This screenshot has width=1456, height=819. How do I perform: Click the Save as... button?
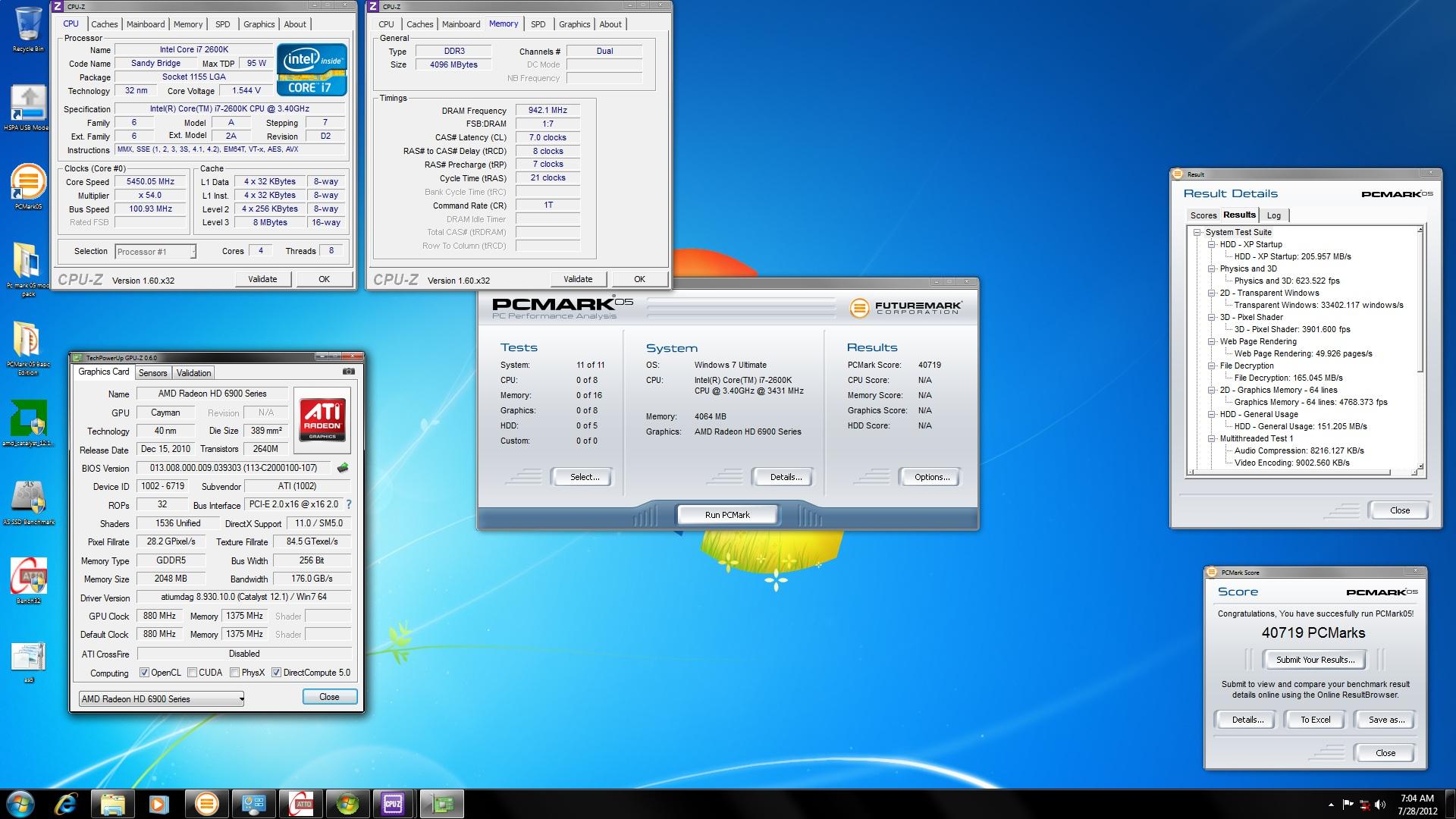1386,720
